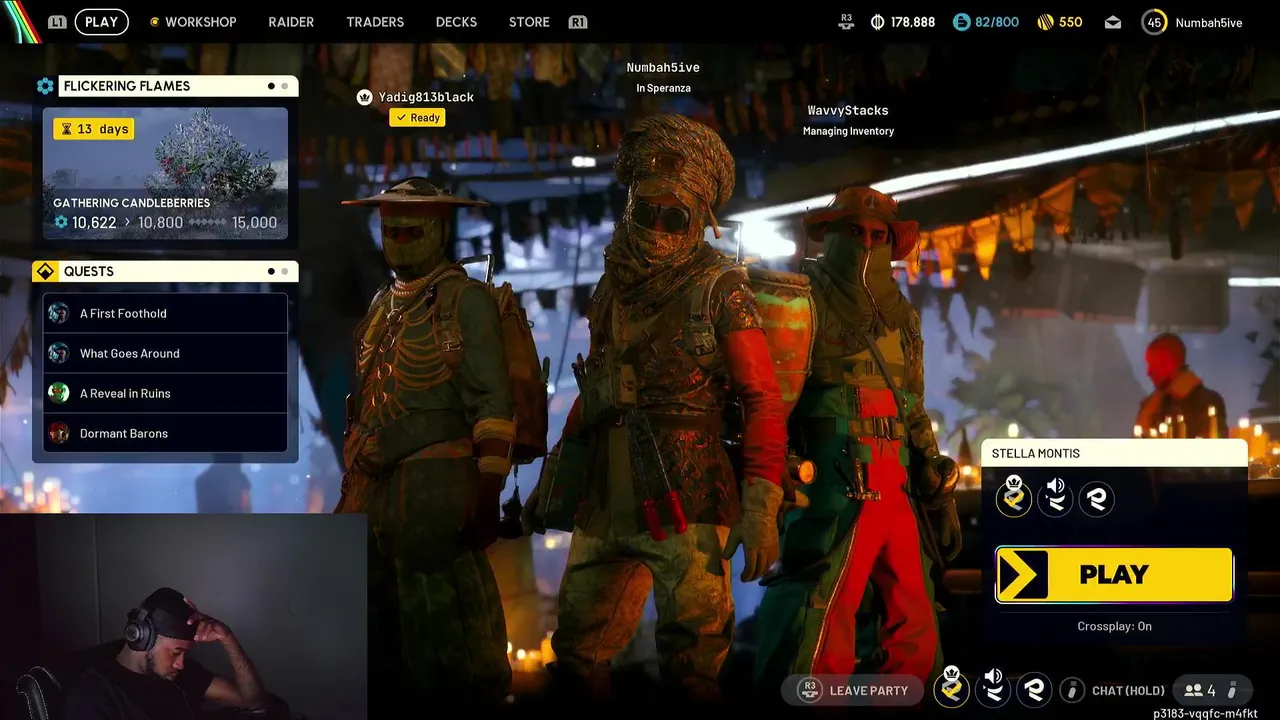Open the PLAY tab in top navigation
Viewport: 1280px width, 720px height.
click(x=101, y=22)
